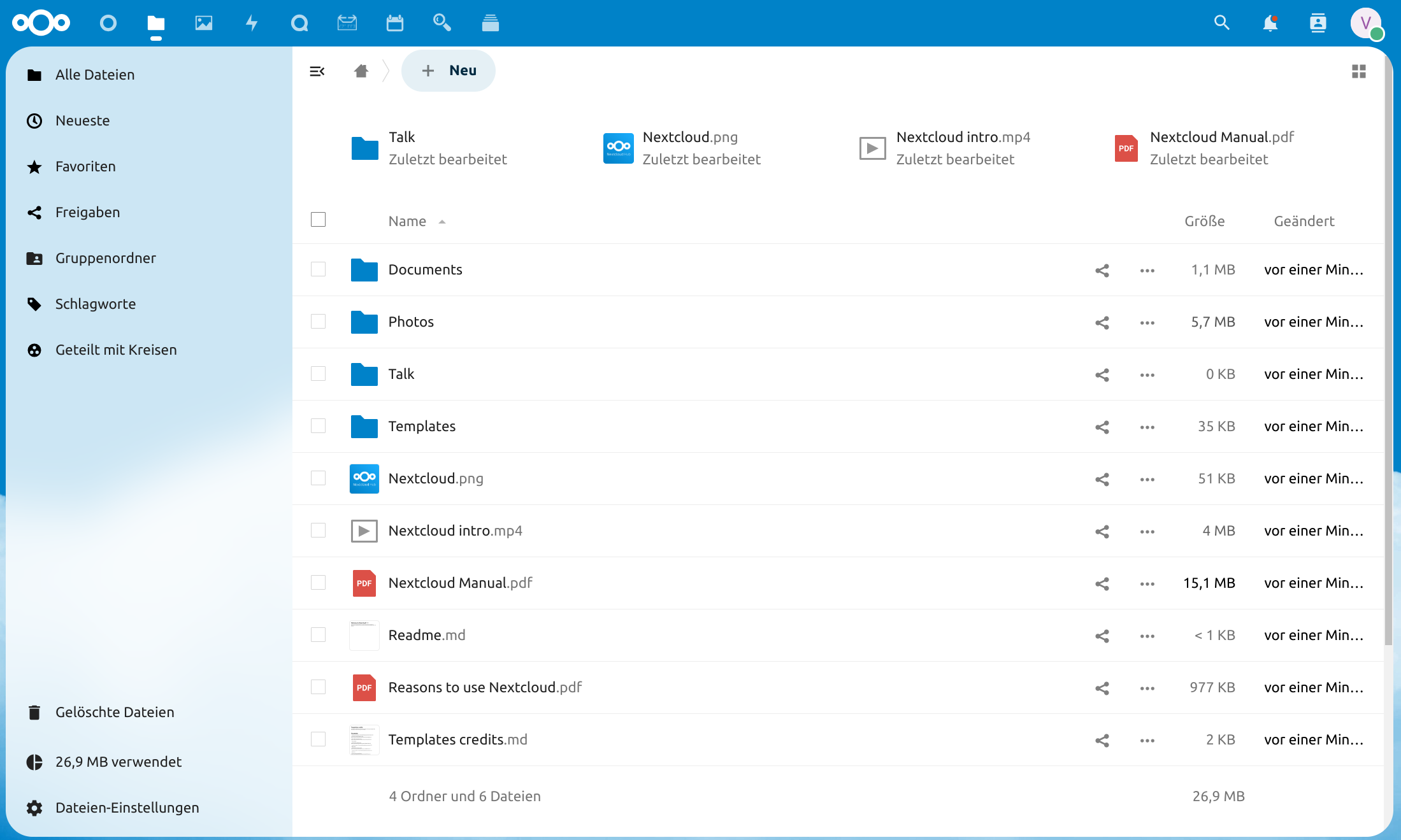Image resolution: width=1401 pixels, height=840 pixels.
Task: Open Dateien-Einstellungen at the bottom left
Action: point(127,808)
